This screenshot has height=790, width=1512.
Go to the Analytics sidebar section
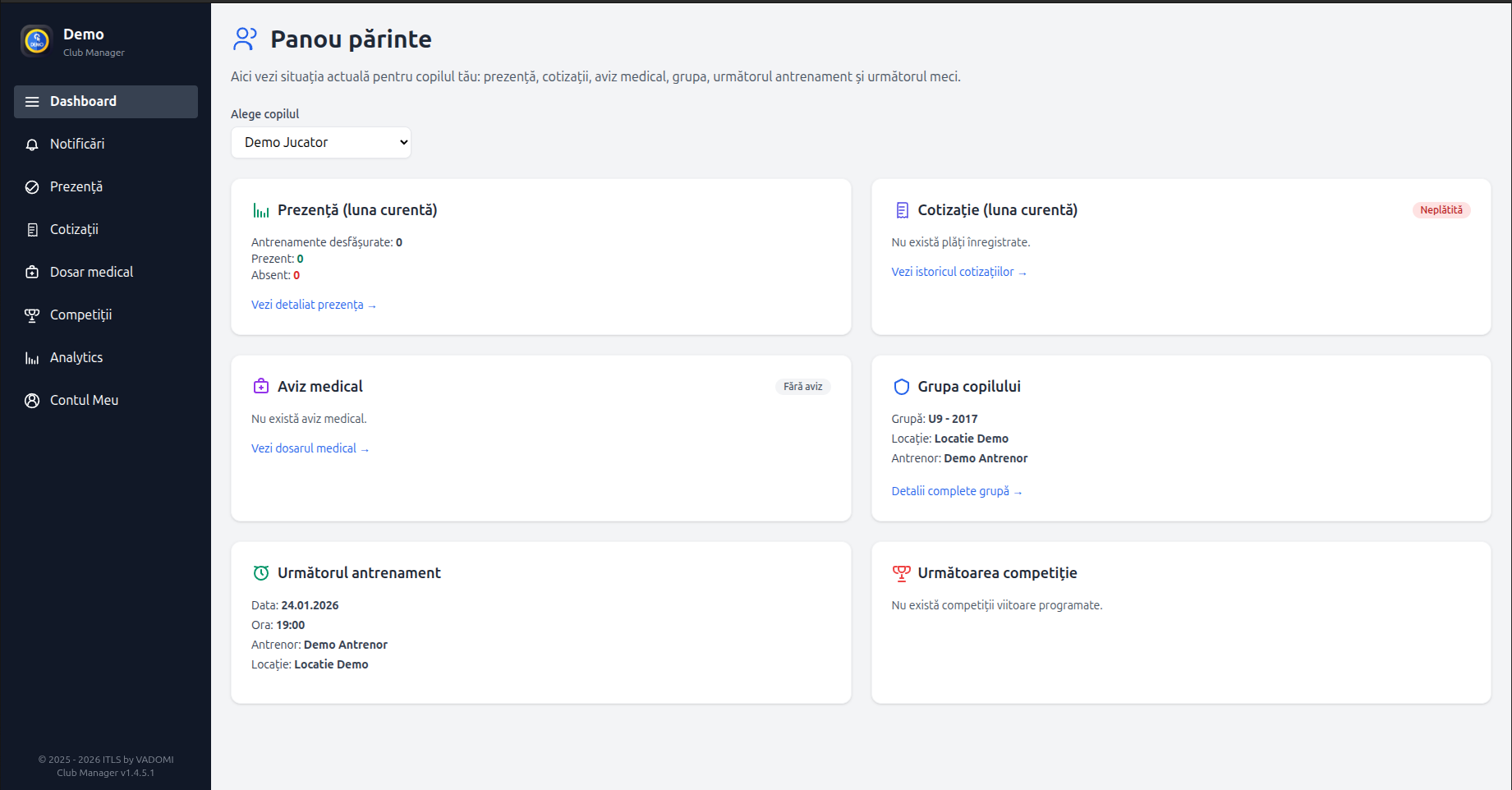click(76, 358)
